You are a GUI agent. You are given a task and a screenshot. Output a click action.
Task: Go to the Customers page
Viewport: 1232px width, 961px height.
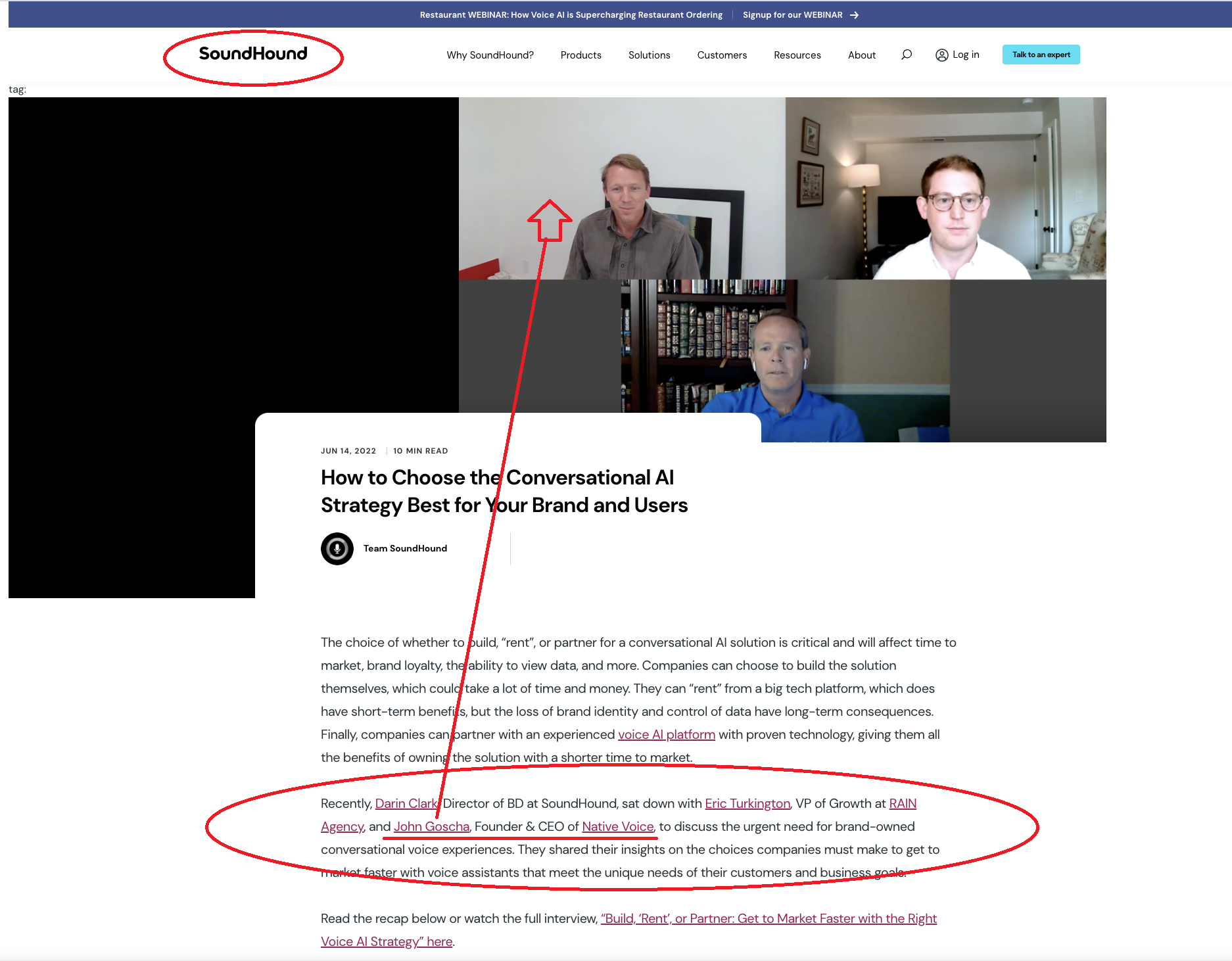722,55
